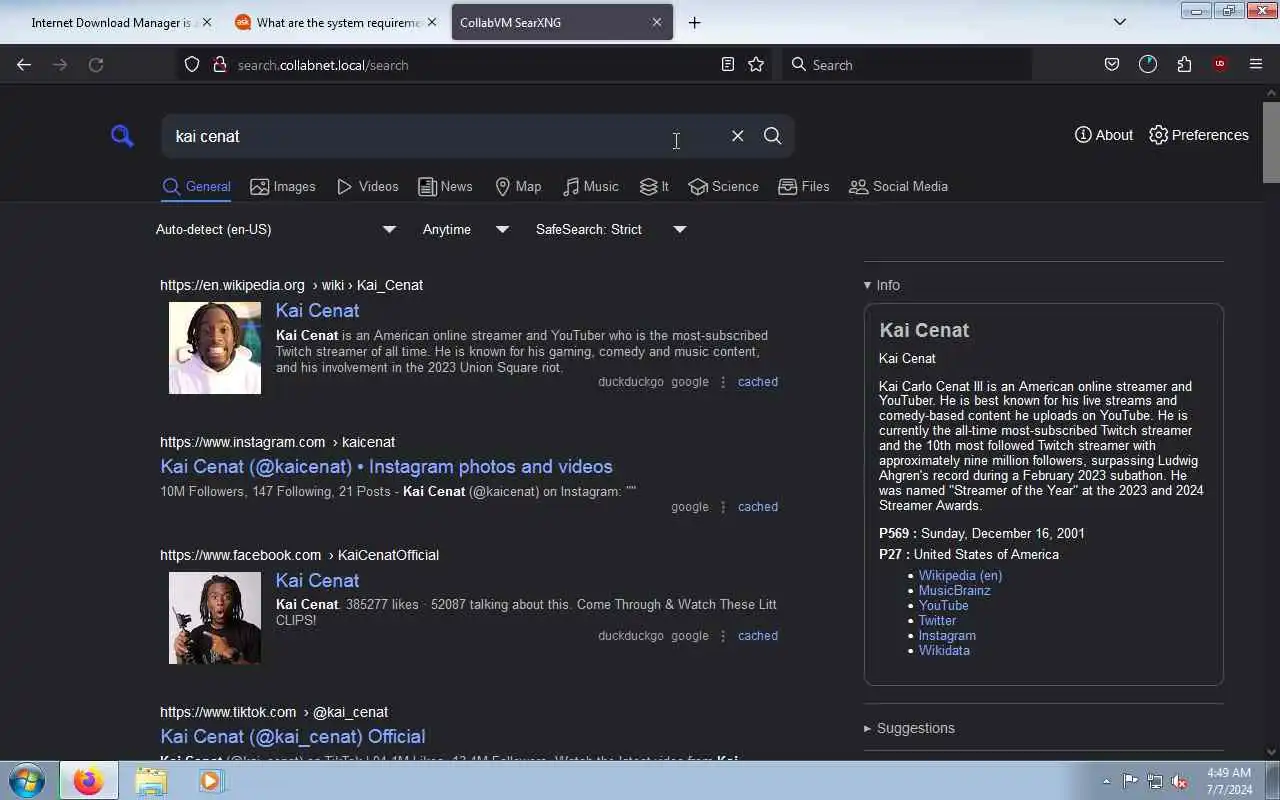This screenshot has width=1280, height=800.
Task: Submit search with the magnifier button
Action: (772, 136)
